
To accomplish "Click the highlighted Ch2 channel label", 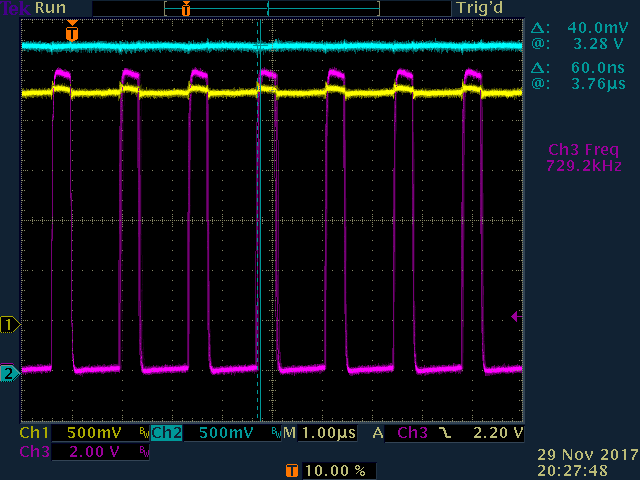I will tap(167, 433).
